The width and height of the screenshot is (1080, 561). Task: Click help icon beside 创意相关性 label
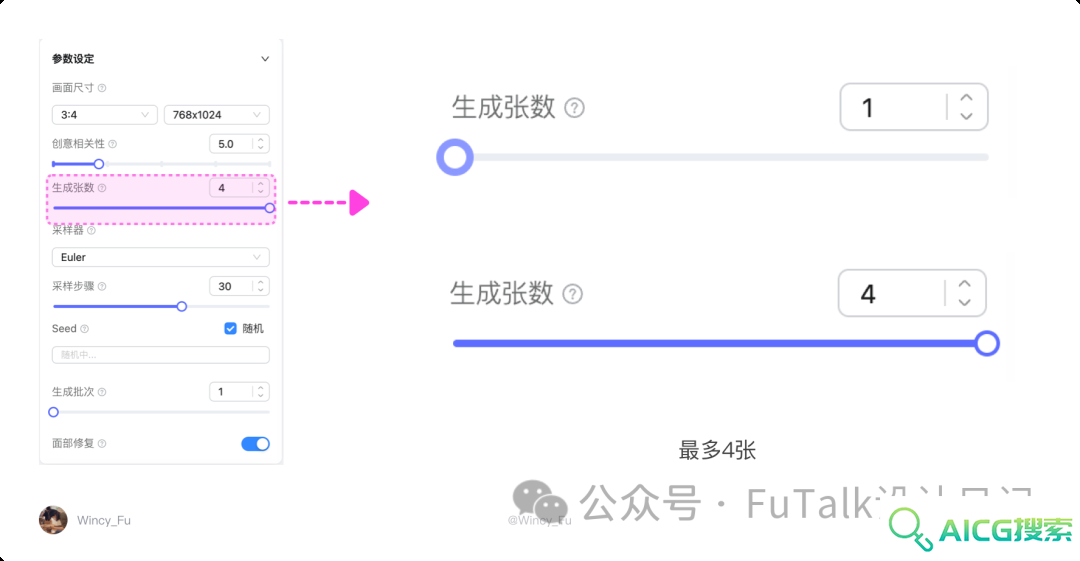112,144
